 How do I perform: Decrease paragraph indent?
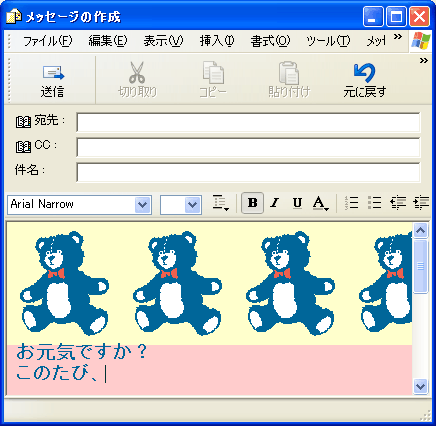pos(398,203)
